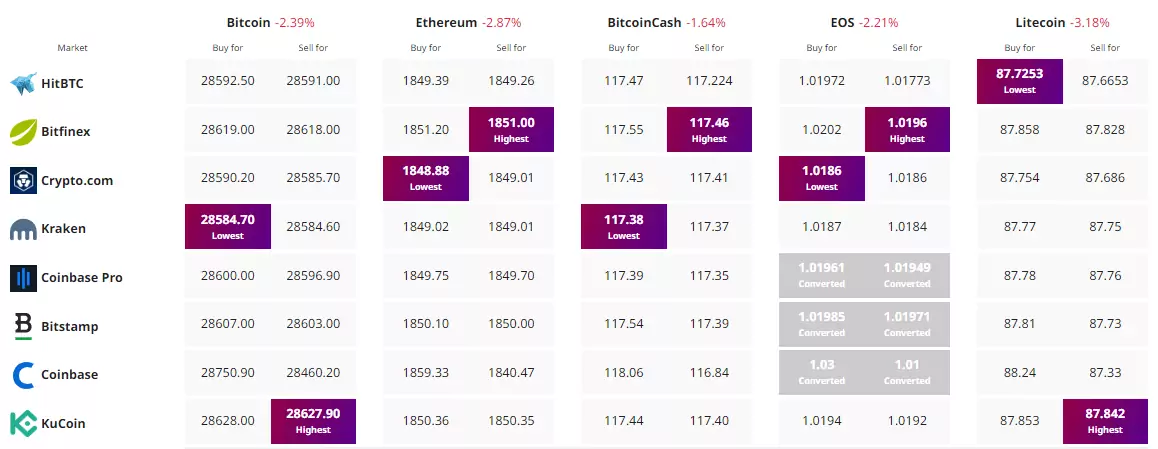Screen dimensions: 1158x449
Task: Click the Coinbase blue C icon
Action: [x=24, y=374]
